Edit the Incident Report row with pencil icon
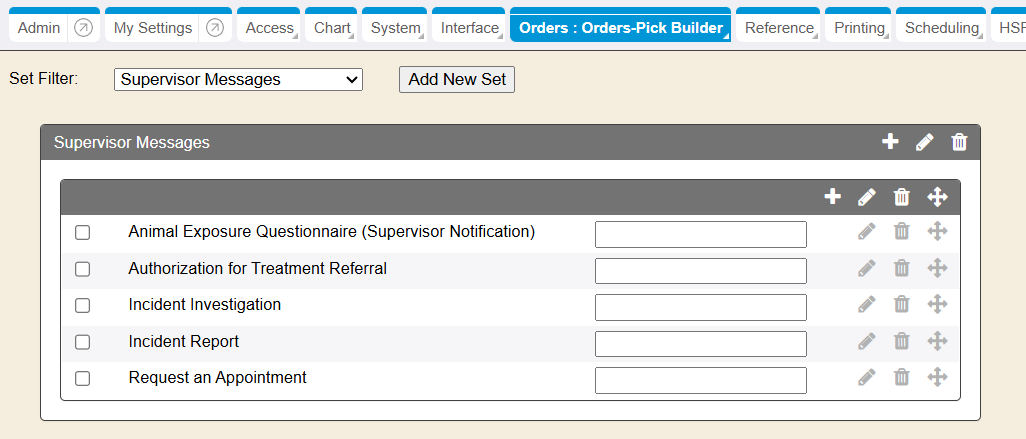This screenshot has height=439, width=1026. coord(867,341)
